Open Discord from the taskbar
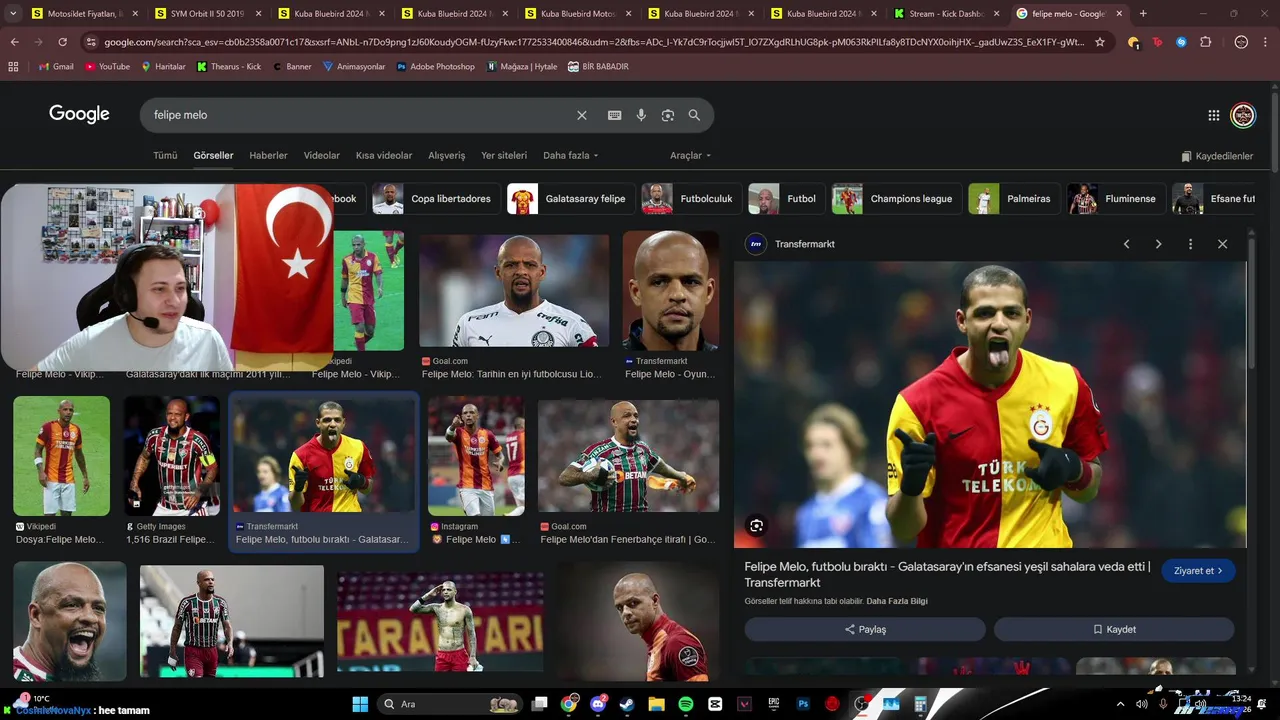Screen dimensions: 1280x720 [x=598, y=704]
